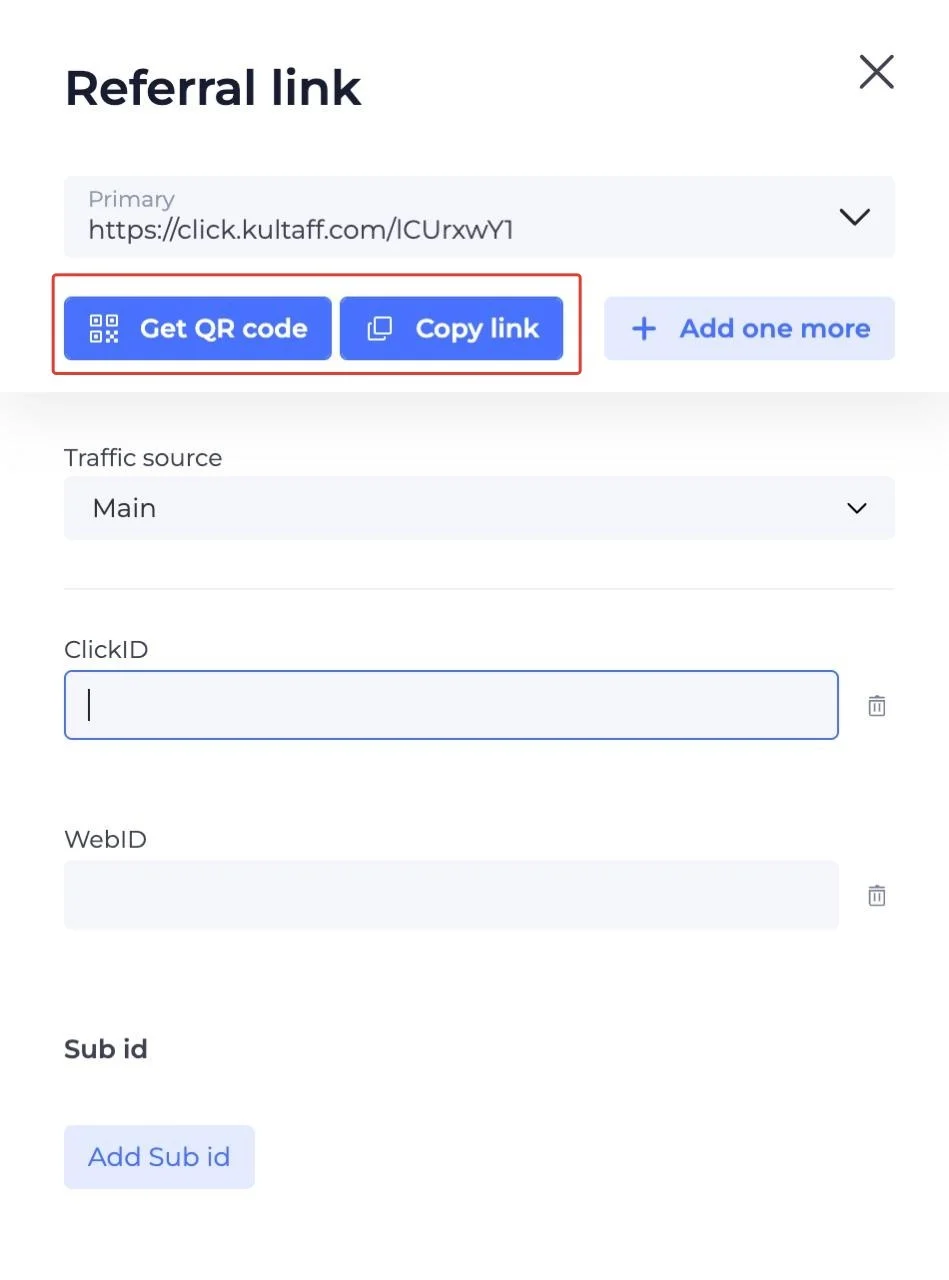949x1280 pixels.
Task: Select the https://click.kultaff.com URL text
Action: tap(301, 231)
